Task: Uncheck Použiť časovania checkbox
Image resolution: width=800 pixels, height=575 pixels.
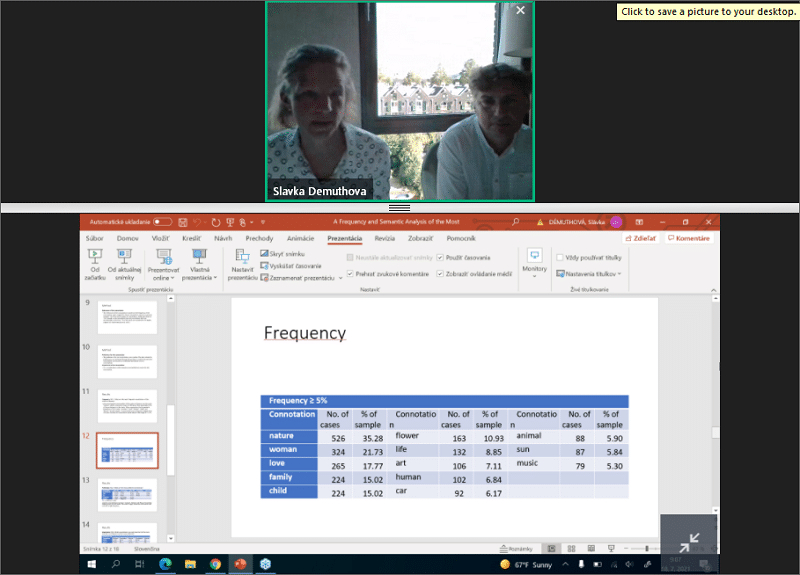Action: pos(441,257)
